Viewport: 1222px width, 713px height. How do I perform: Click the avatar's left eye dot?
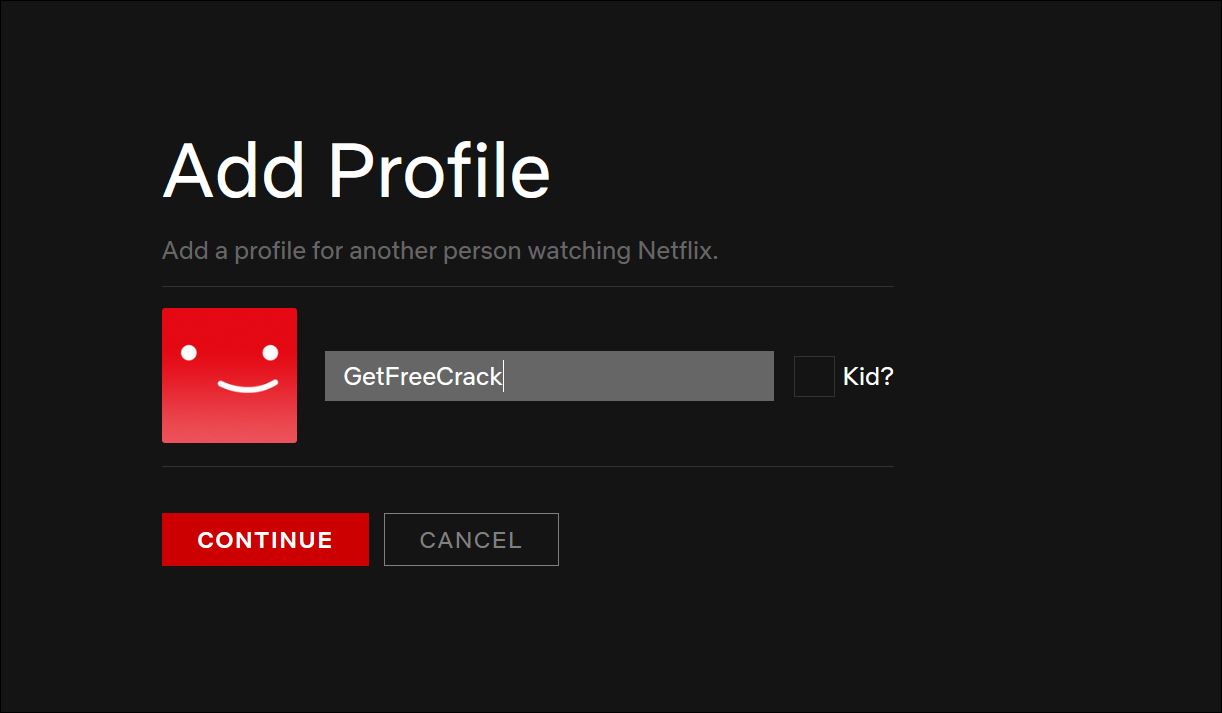189,352
